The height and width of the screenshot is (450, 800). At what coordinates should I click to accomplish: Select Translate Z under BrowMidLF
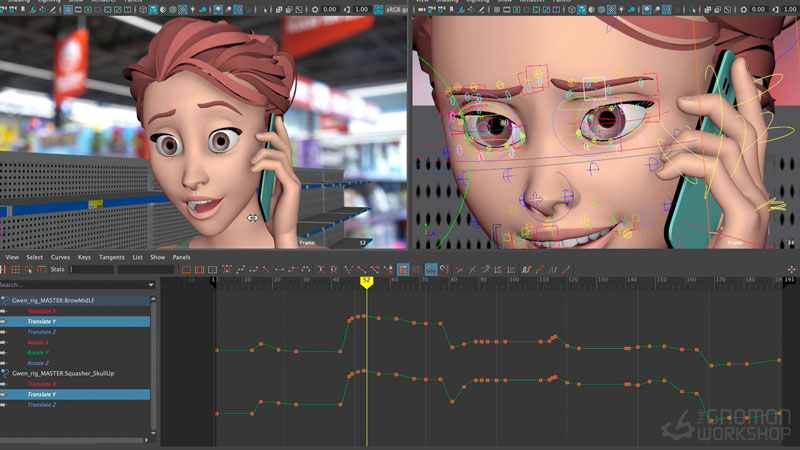pyautogui.click(x=41, y=332)
